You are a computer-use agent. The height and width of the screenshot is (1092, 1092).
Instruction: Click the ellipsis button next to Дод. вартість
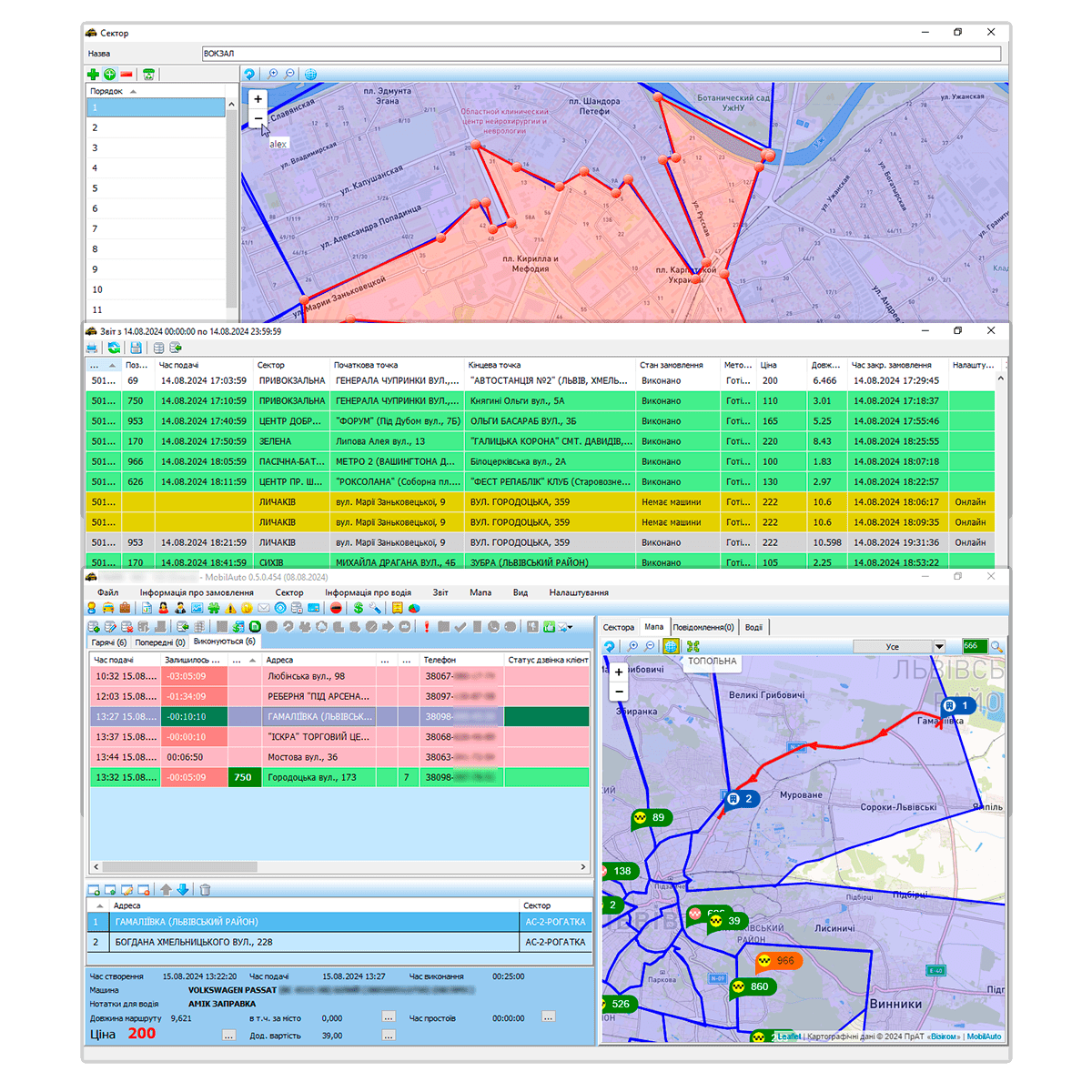389,1036
